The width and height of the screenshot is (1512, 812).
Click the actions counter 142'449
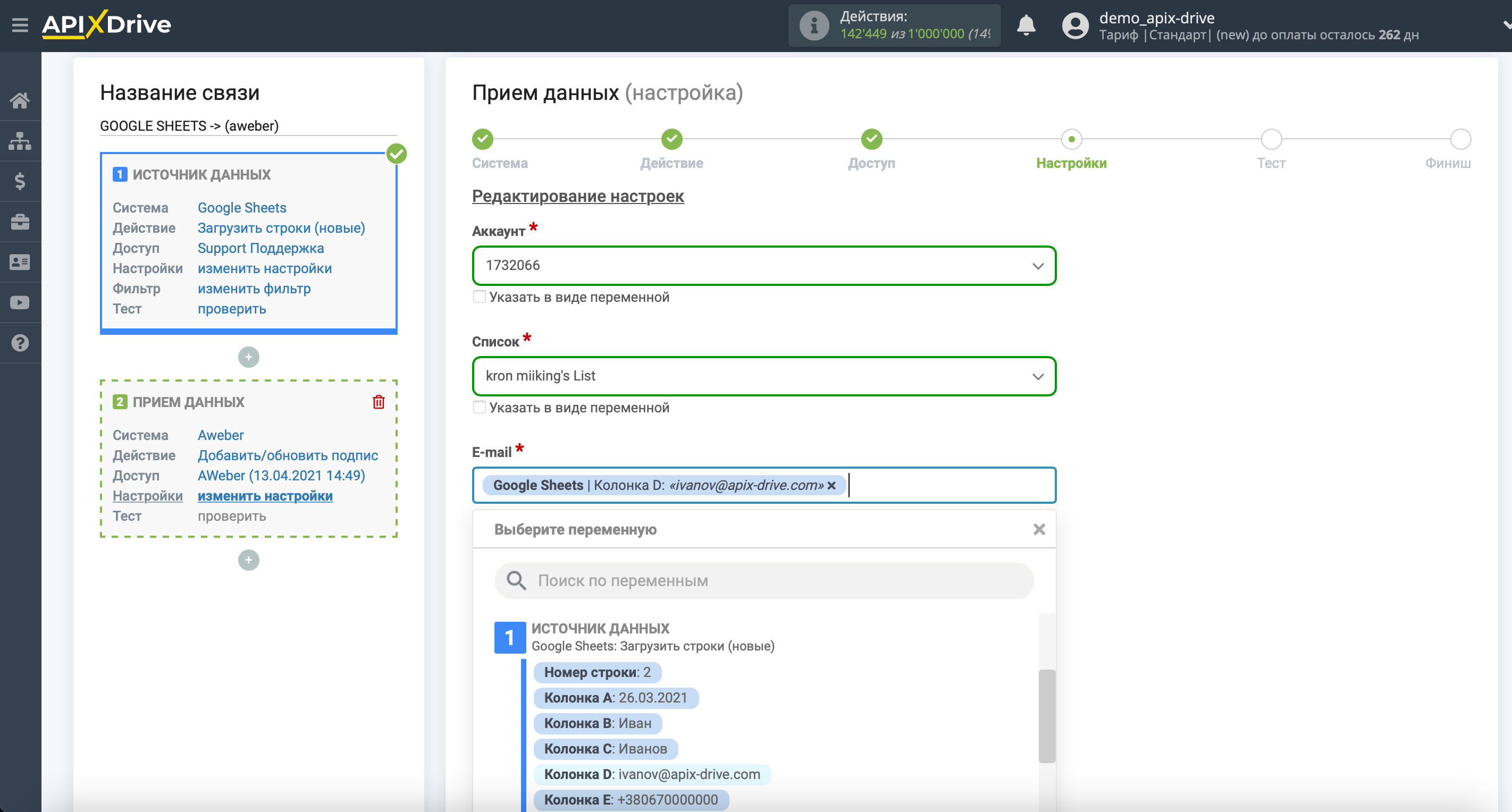(x=863, y=34)
